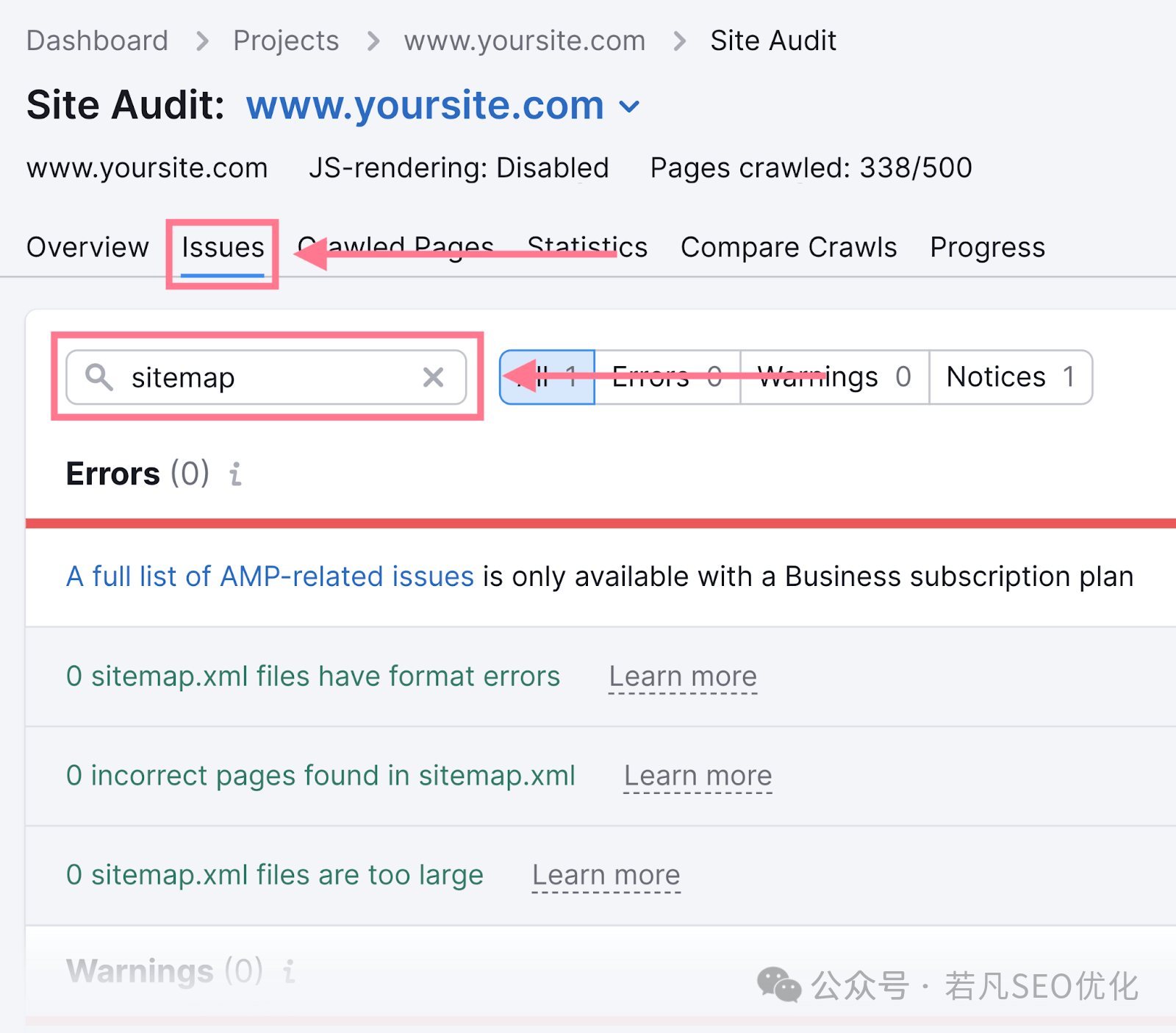
Task: Clear the sitemap search with X icon
Action: click(x=434, y=377)
